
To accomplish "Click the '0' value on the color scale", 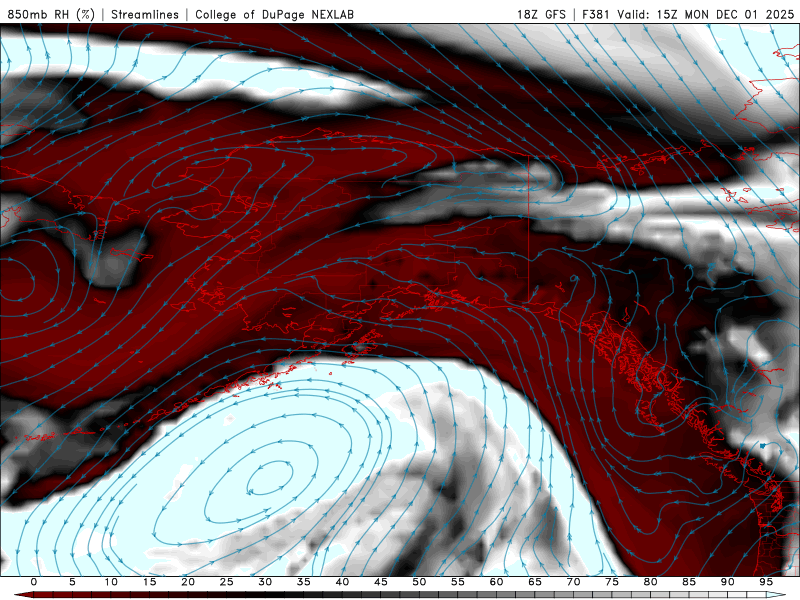I will (34, 582).
